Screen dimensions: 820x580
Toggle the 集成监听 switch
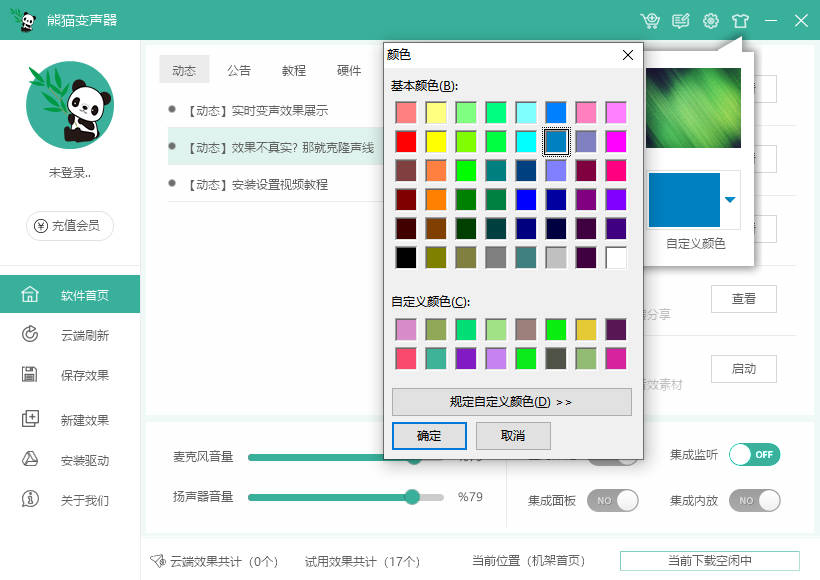click(754, 454)
